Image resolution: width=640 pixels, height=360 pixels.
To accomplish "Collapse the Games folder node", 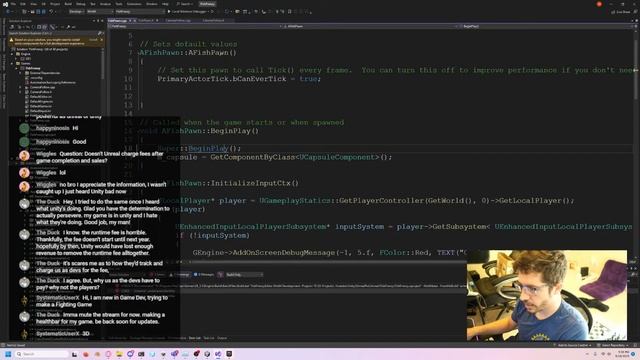I will click(x=12, y=64).
